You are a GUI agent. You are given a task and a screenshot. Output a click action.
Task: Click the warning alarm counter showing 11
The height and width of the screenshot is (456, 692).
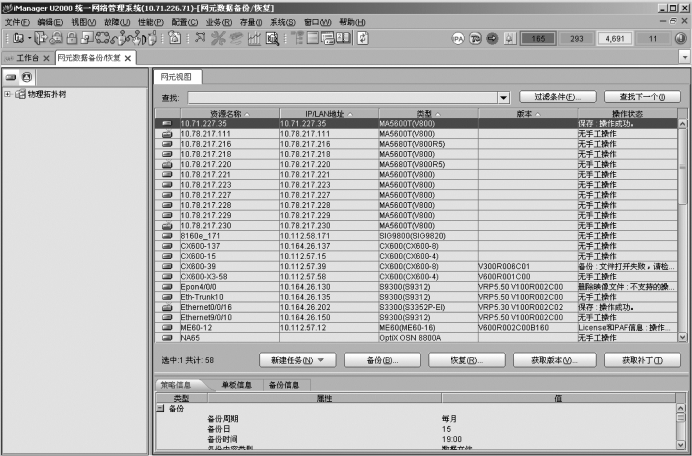coord(653,39)
